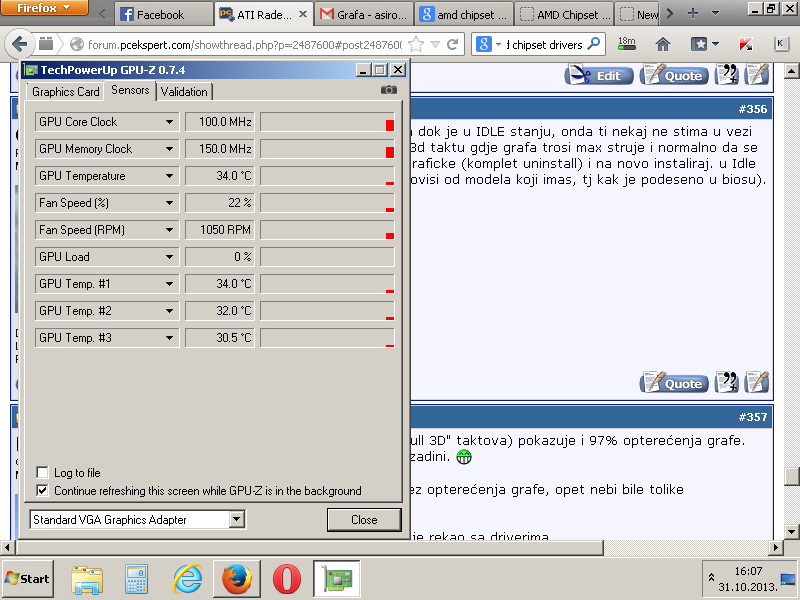Open the Standard VGA Graphics Adapter selector
Image resolution: width=800 pixels, height=600 pixels.
tap(236, 519)
